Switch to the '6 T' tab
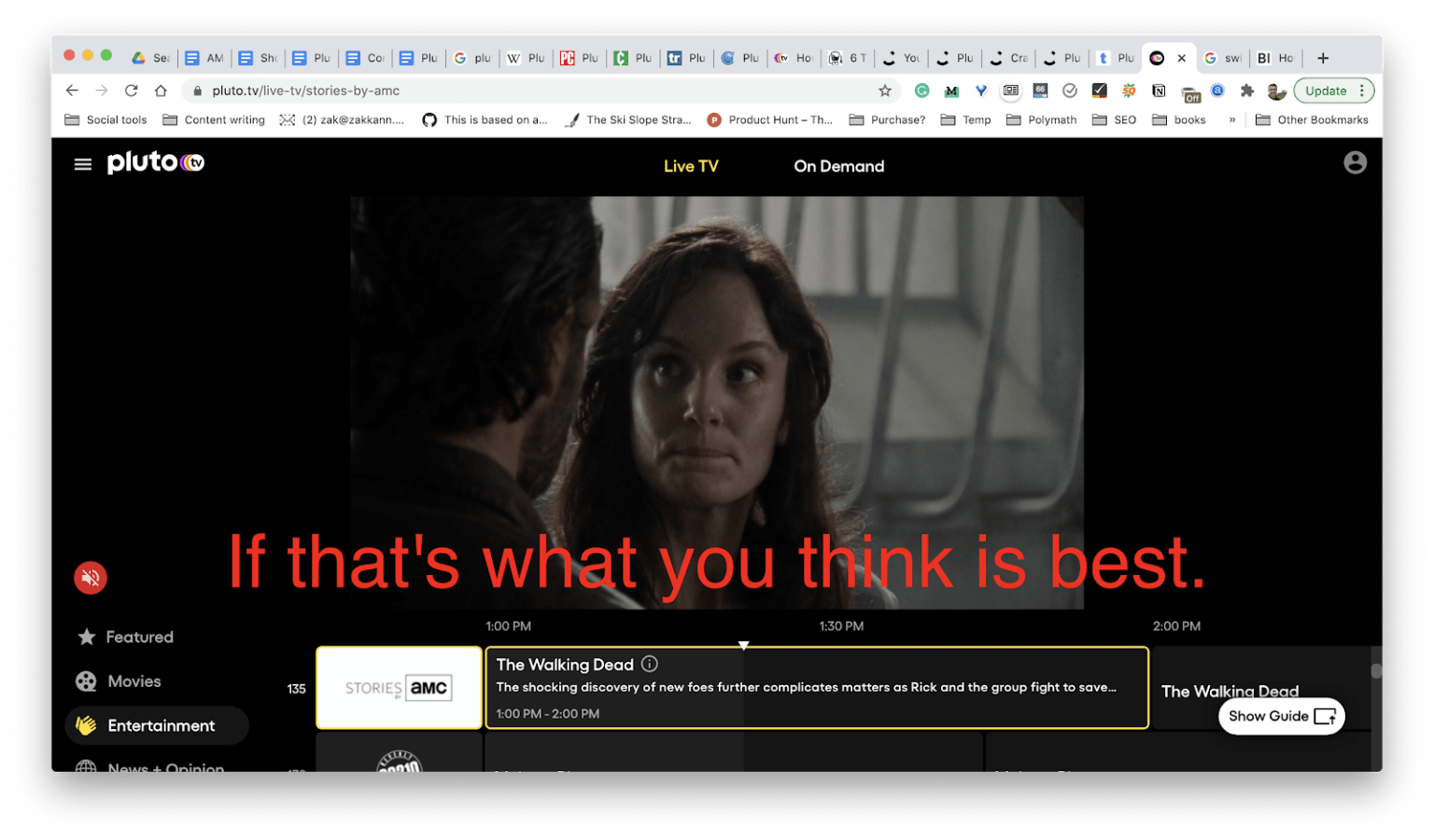This screenshot has height=840, width=1434. click(x=848, y=58)
